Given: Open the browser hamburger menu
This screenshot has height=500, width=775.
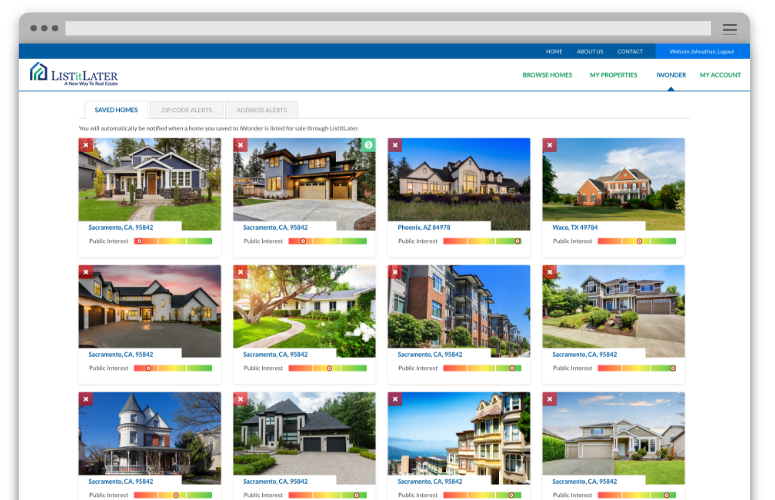Looking at the screenshot, I should point(729,29).
